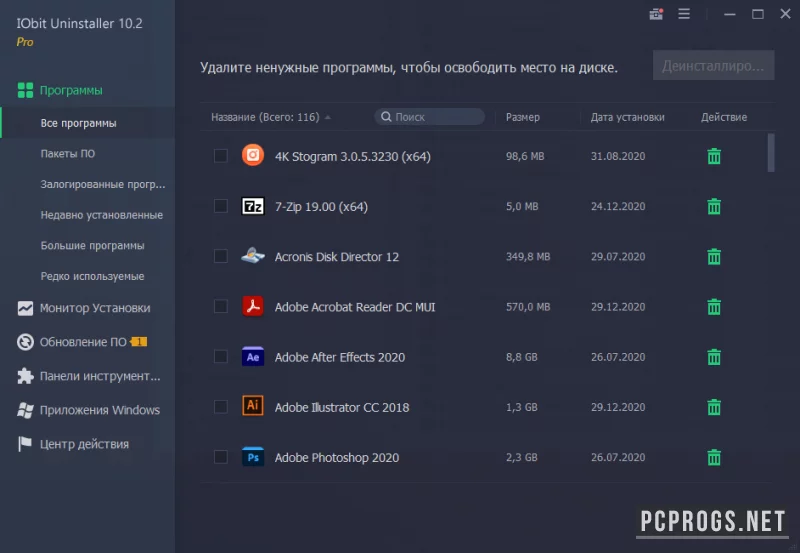Click trash icon for Adobe Acrobat Reader DC
The image size is (800, 553).
(714, 307)
